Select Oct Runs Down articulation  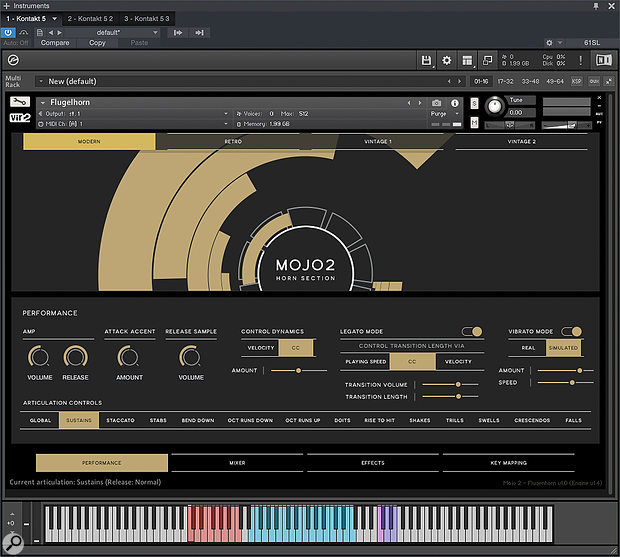coord(250,420)
